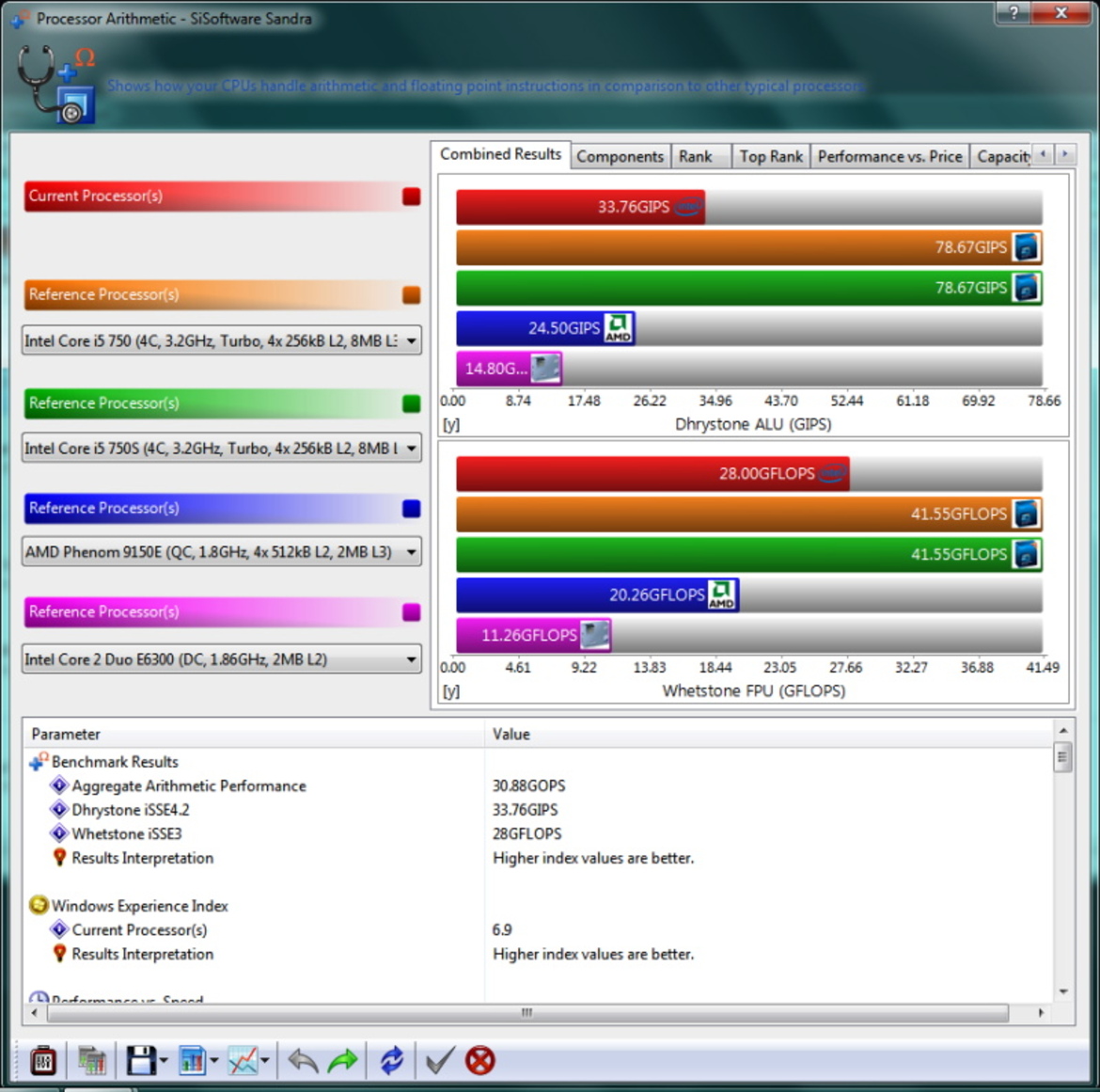Click the Value column header
This screenshot has width=1100, height=1092.
click(x=769, y=734)
